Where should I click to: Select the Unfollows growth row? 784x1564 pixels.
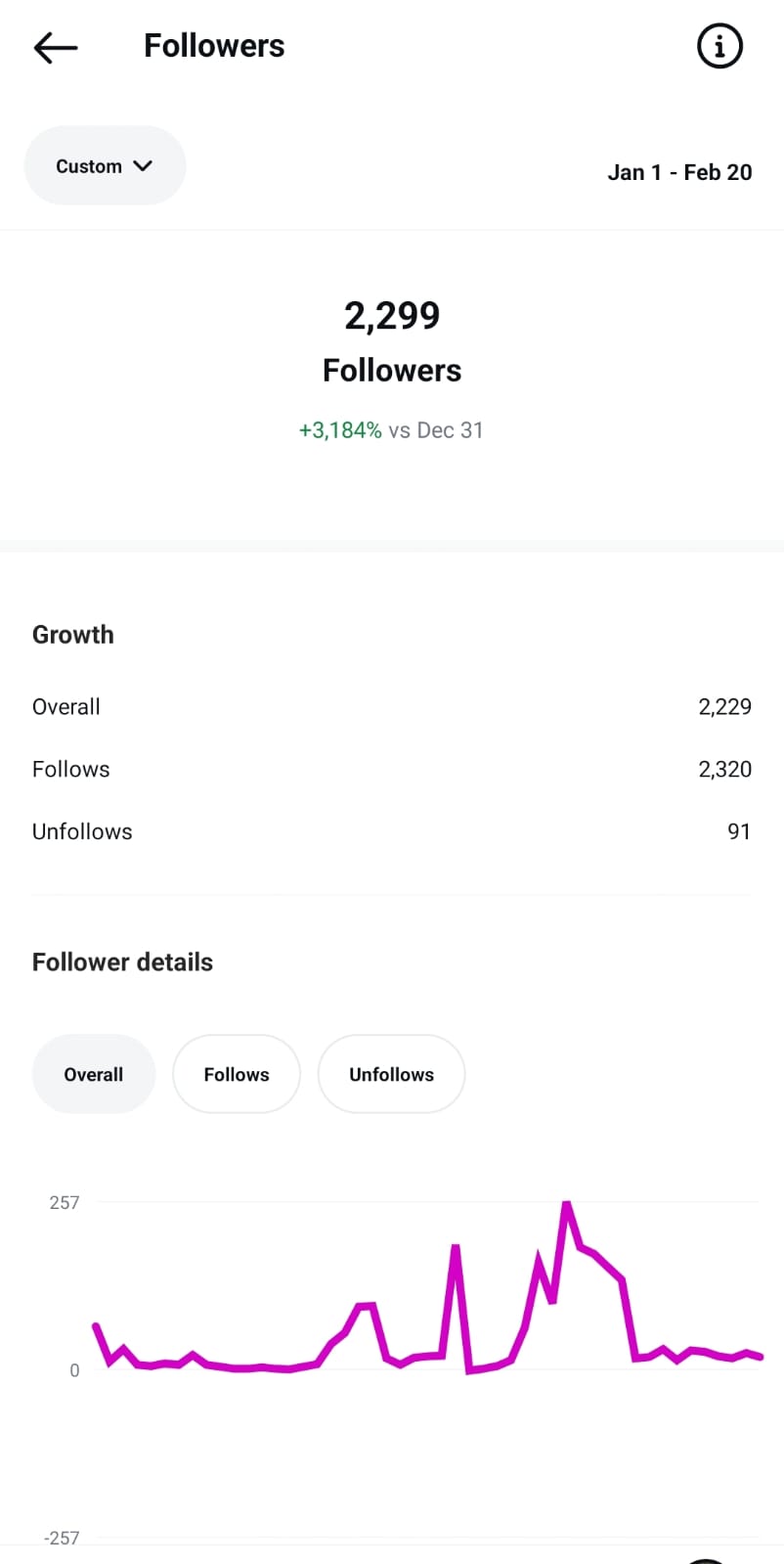pos(392,831)
